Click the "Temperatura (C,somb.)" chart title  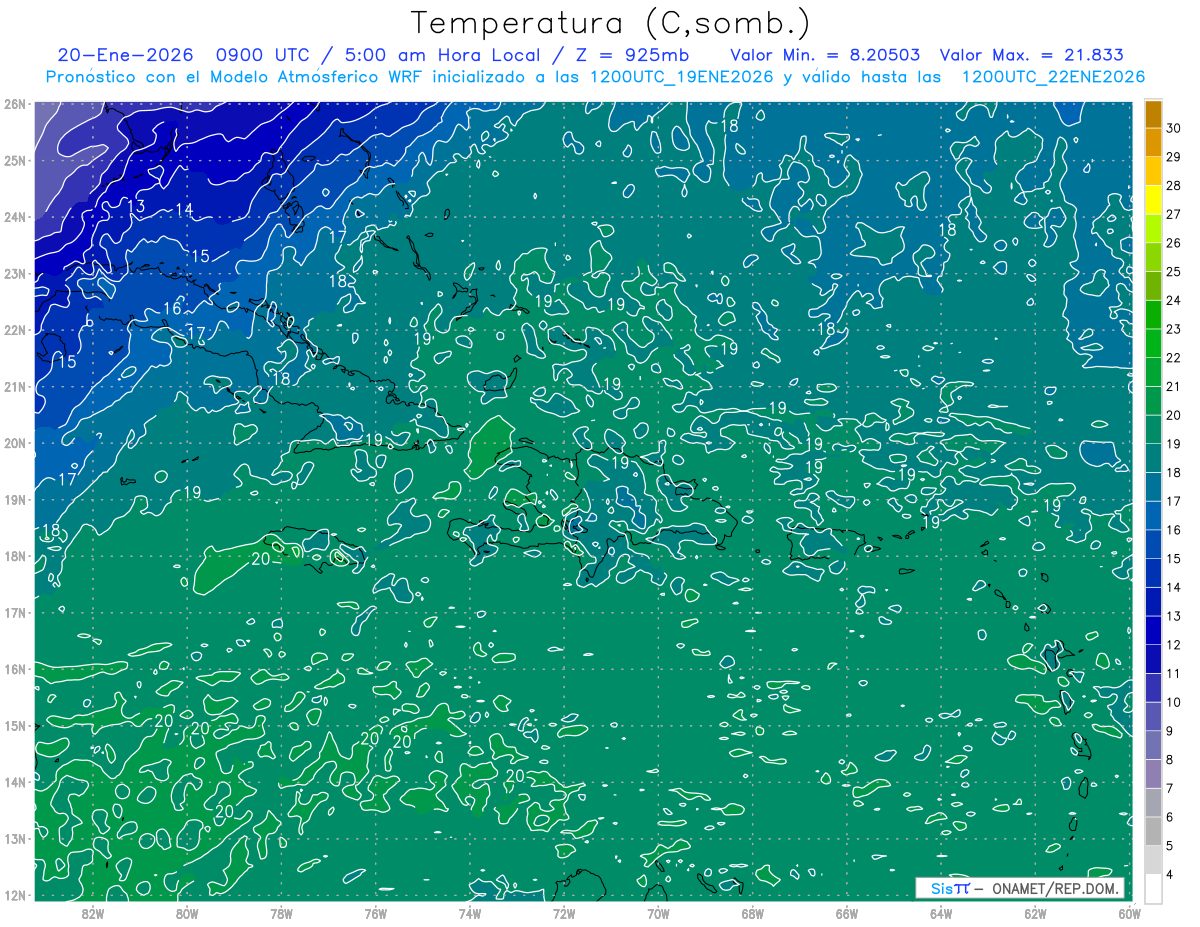[611, 23]
